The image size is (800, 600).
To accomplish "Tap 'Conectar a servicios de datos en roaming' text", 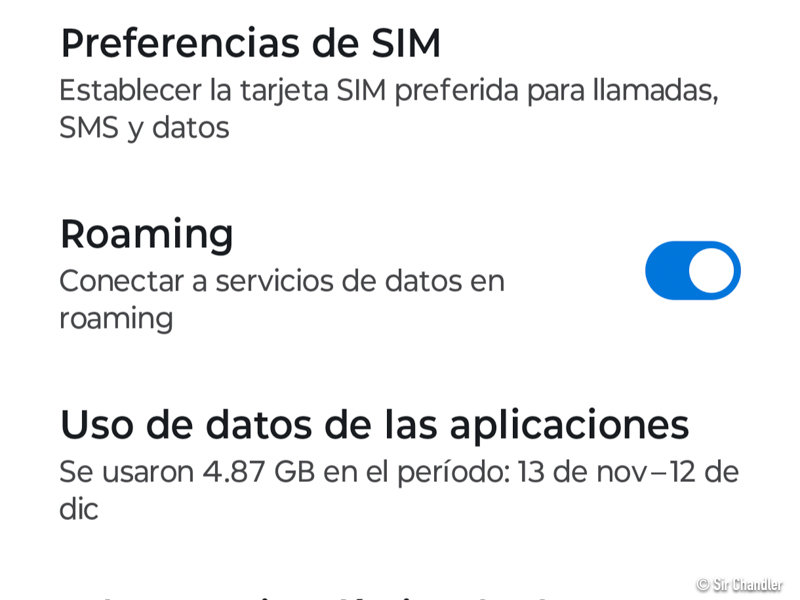I will (x=281, y=281).
